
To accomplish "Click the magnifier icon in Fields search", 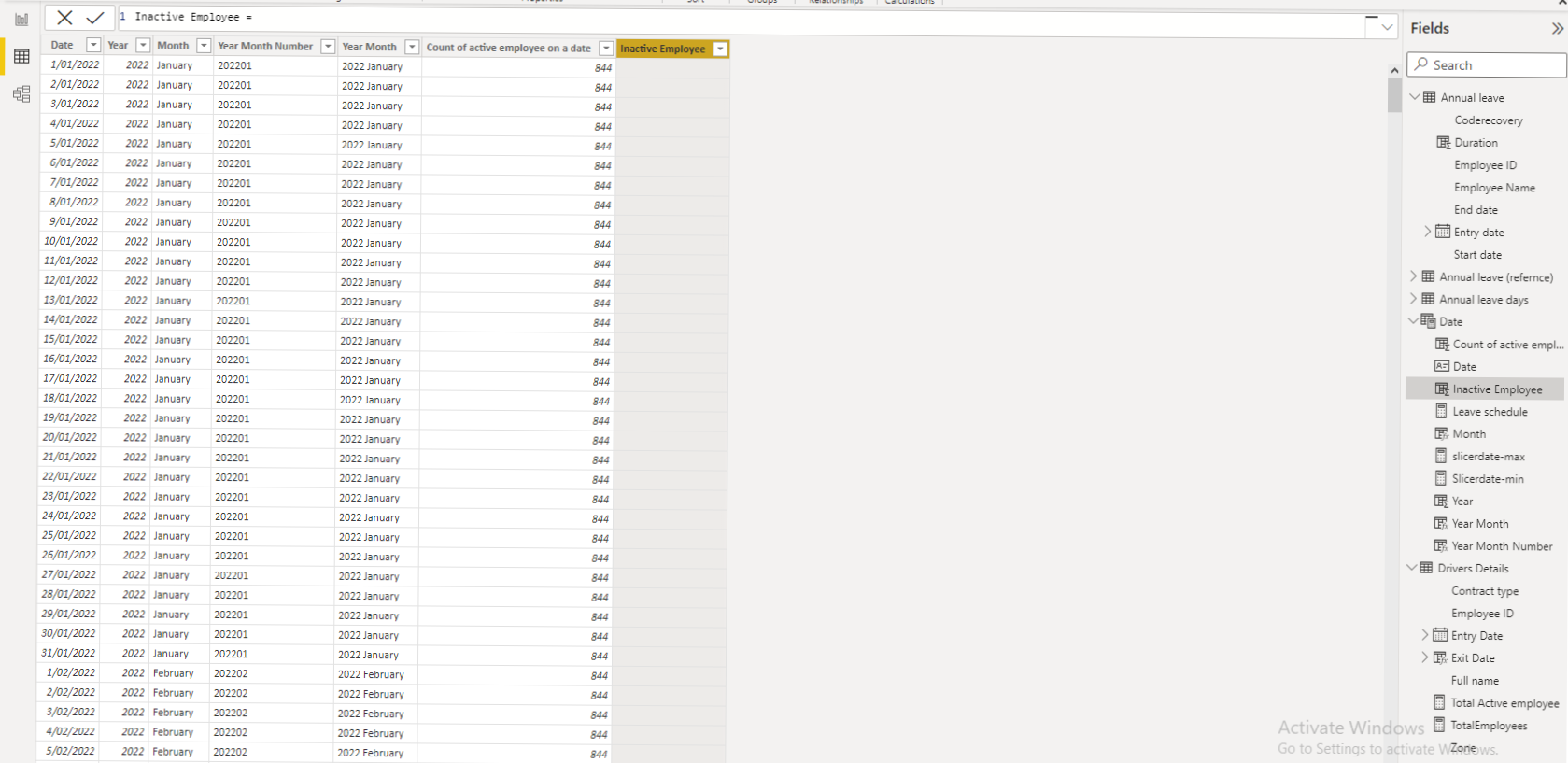I will pyautogui.click(x=1421, y=64).
